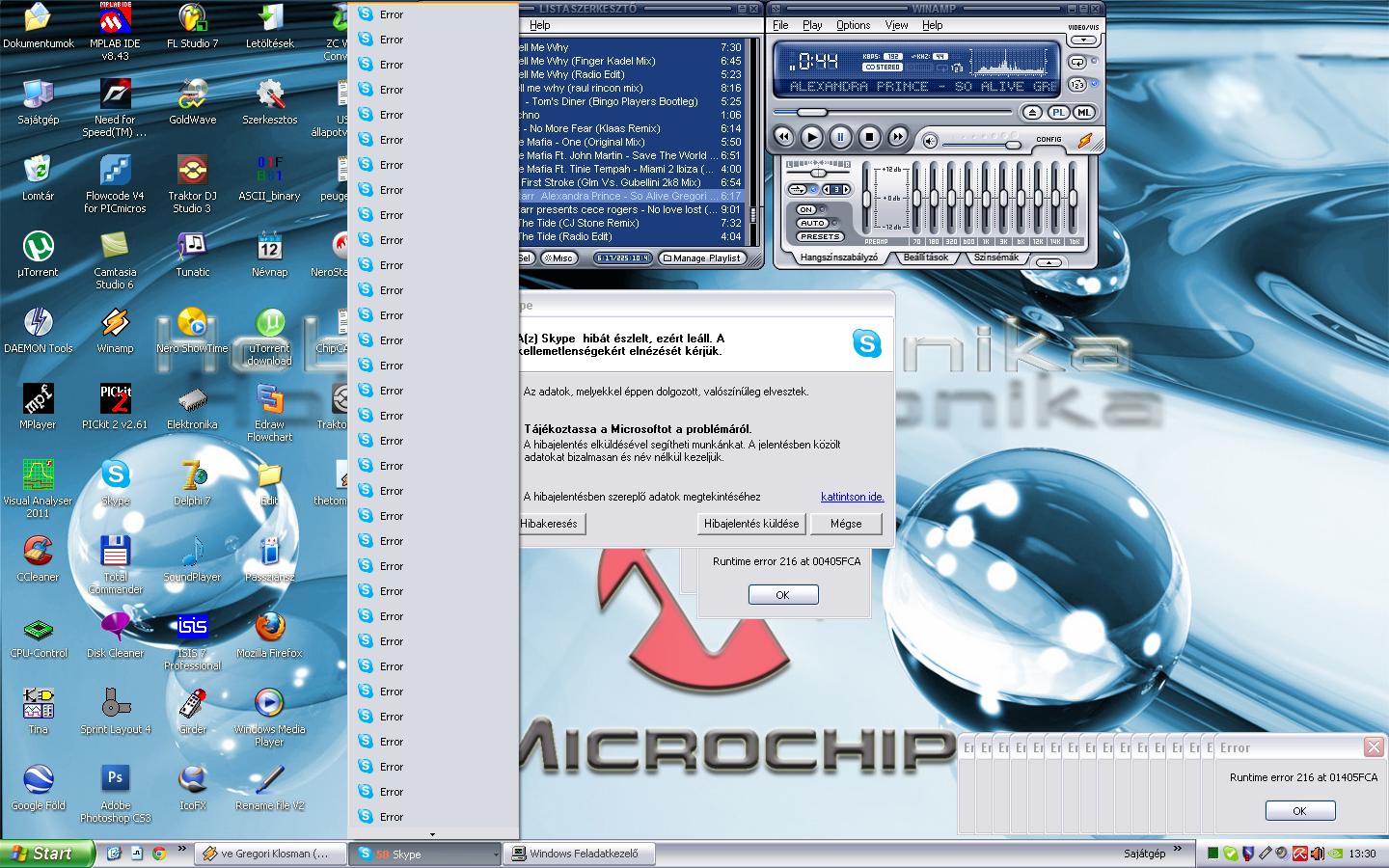This screenshot has height=868, width=1389.
Task: Select the ISIS 7 Professional icon
Action: (192, 641)
